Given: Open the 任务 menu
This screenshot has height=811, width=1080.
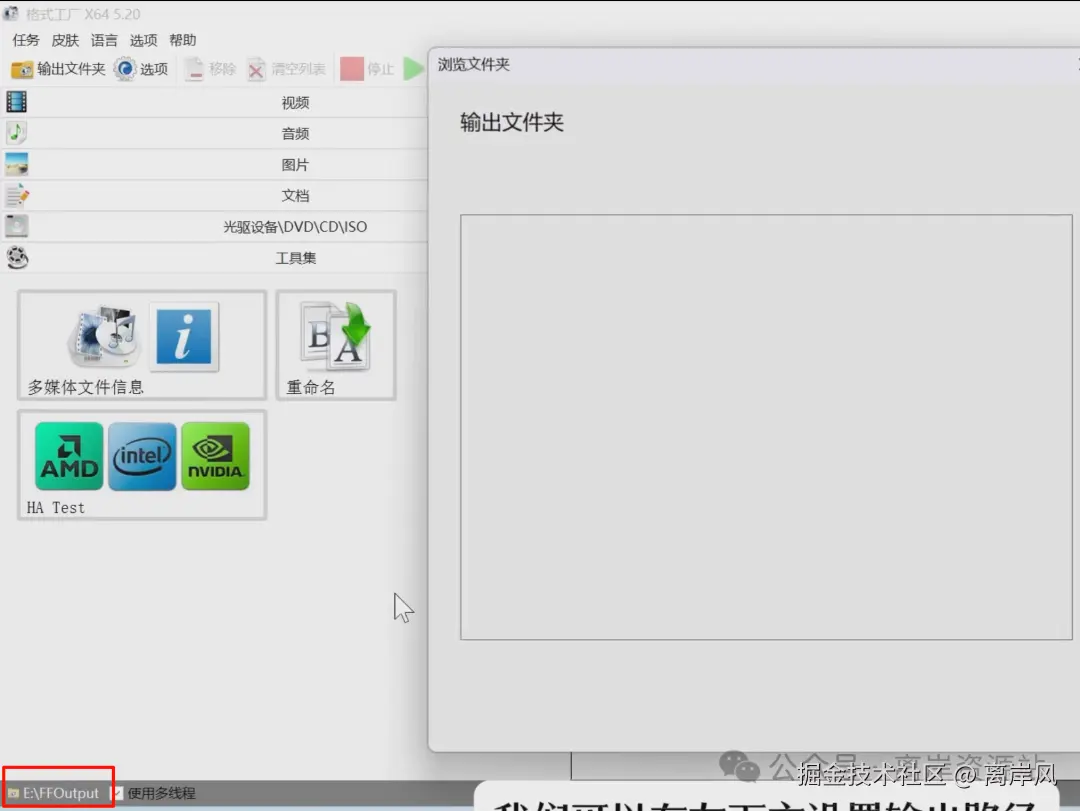Looking at the screenshot, I should 25,40.
